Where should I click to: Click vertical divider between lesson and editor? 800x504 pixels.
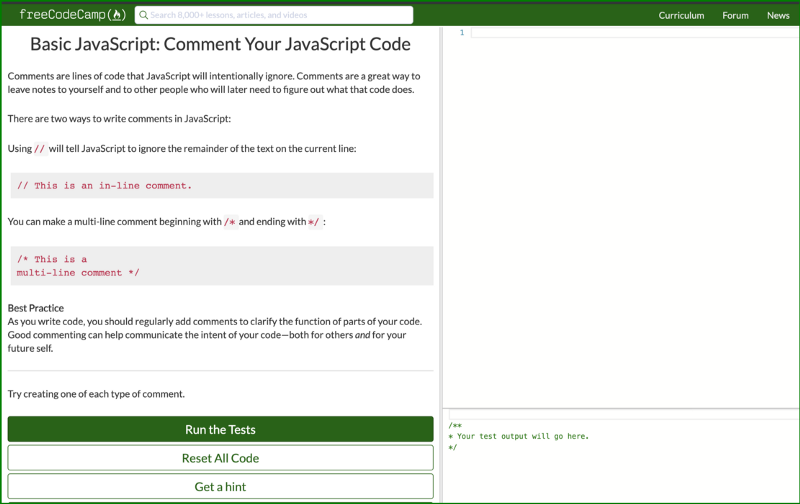(x=441, y=260)
